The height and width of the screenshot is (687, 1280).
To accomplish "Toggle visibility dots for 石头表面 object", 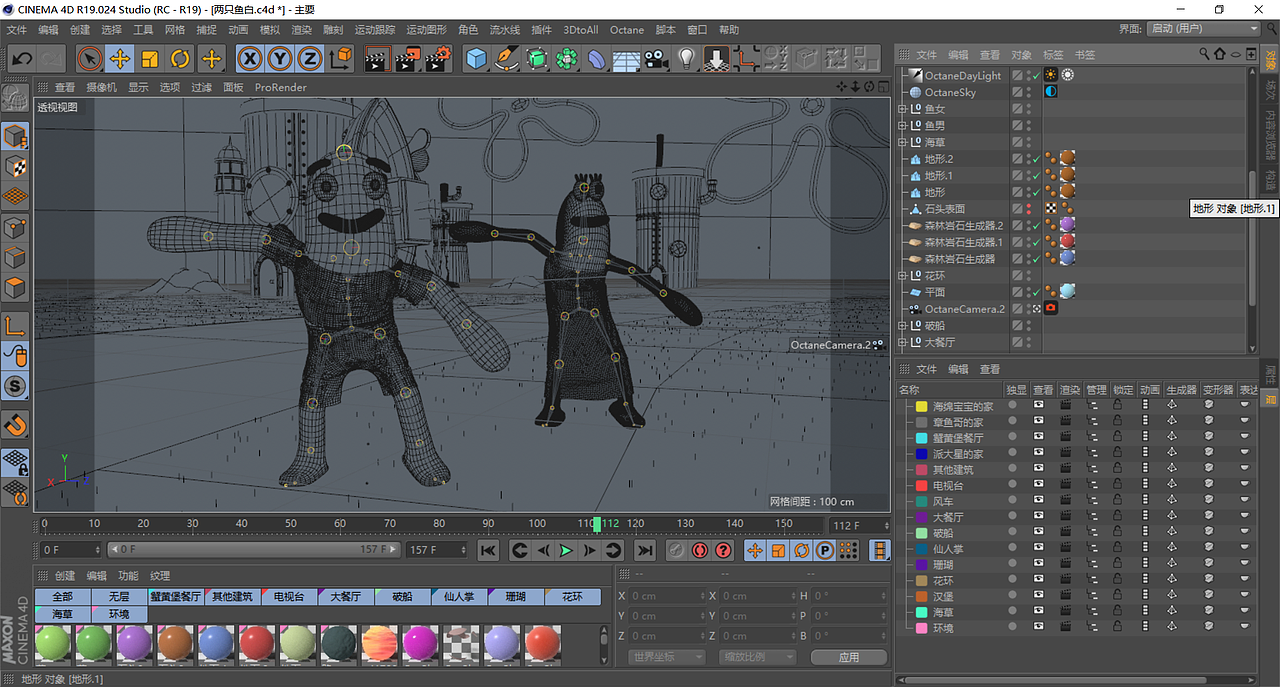I will (x=1028, y=209).
